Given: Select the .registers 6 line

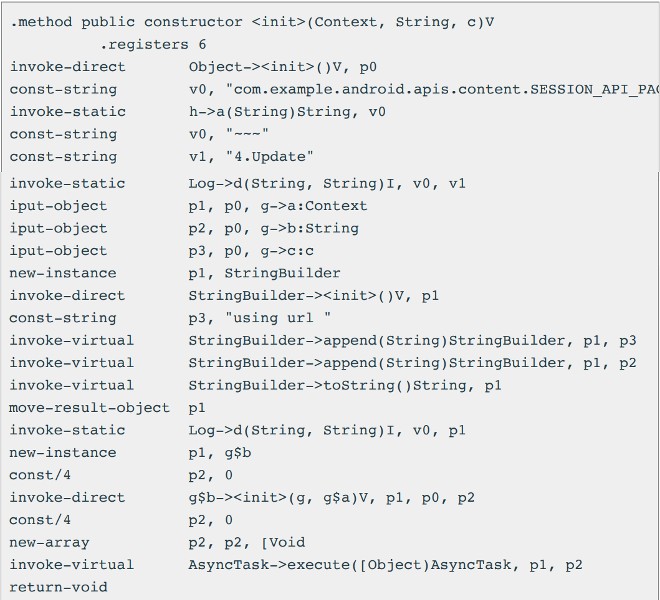Looking at the screenshot, I should (153, 45).
